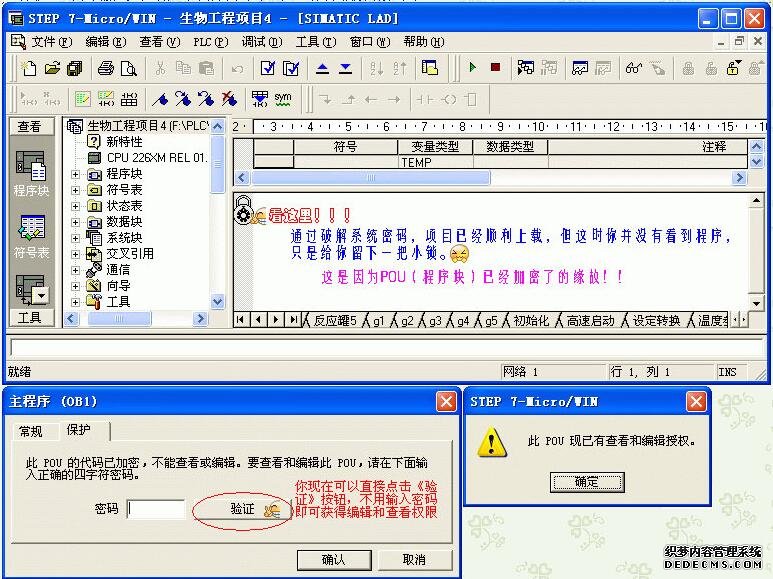Expand the 工具 tree node
The height and width of the screenshot is (579, 773).
(x=75, y=302)
